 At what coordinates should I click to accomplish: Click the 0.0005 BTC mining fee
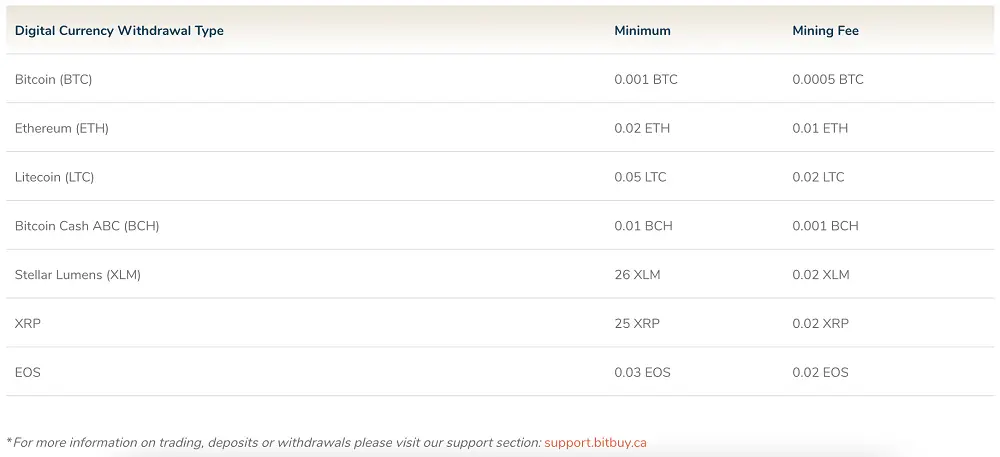click(x=827, y=79)
